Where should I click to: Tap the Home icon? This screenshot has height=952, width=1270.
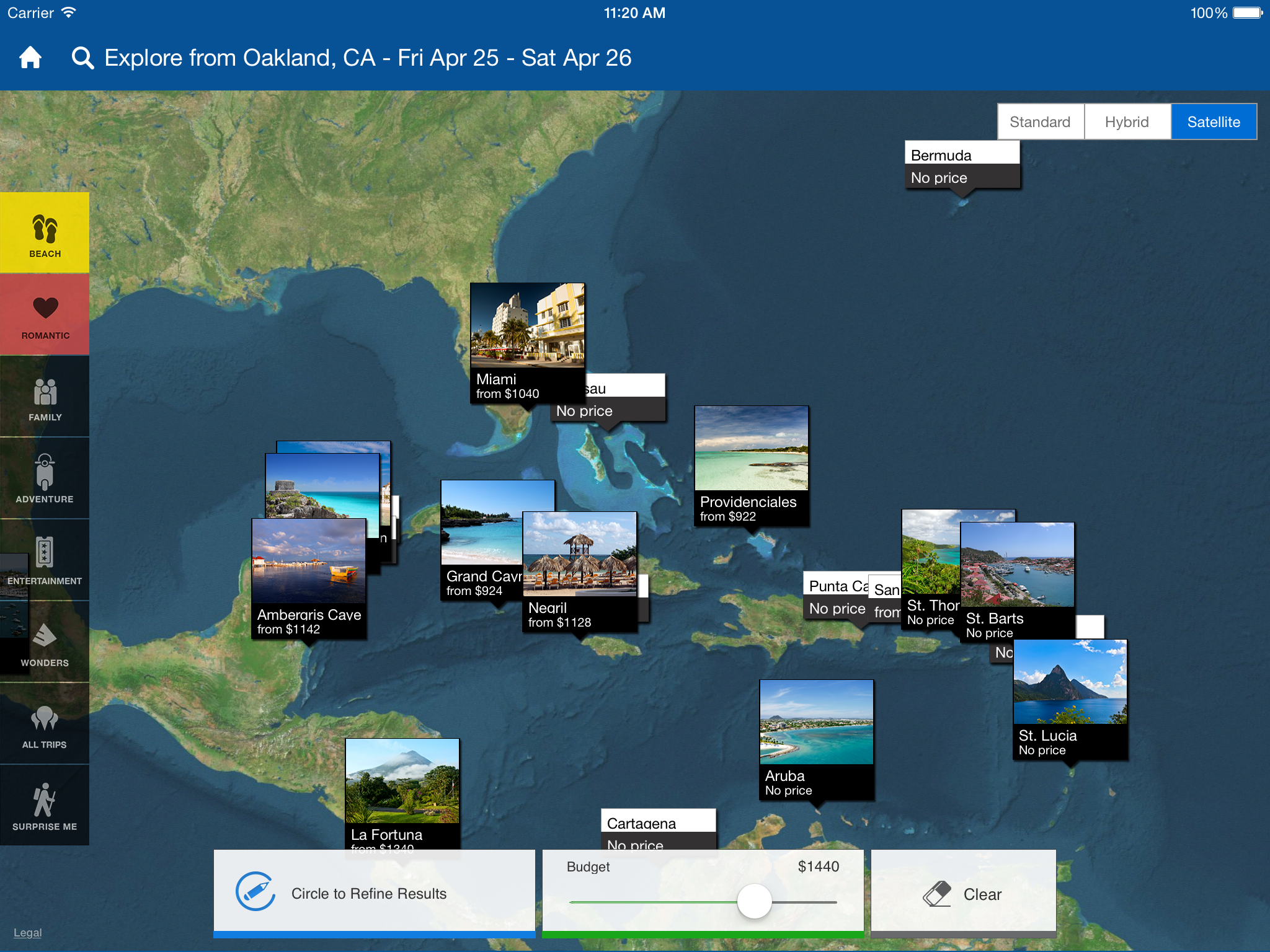[30, 58]
